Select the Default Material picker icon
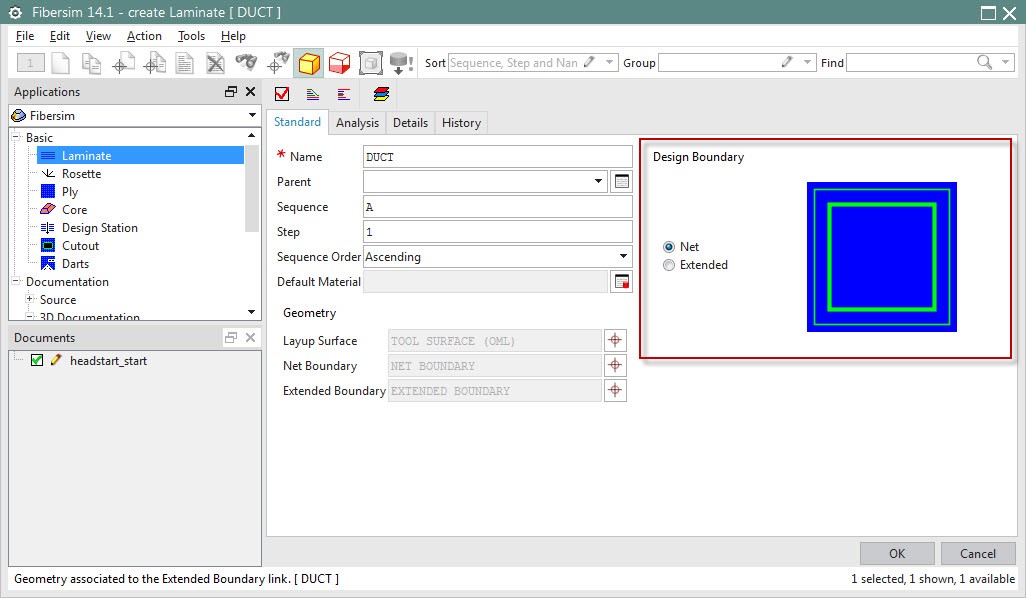This screenshot has width=1026, height=598. click(x=623, y=281)
